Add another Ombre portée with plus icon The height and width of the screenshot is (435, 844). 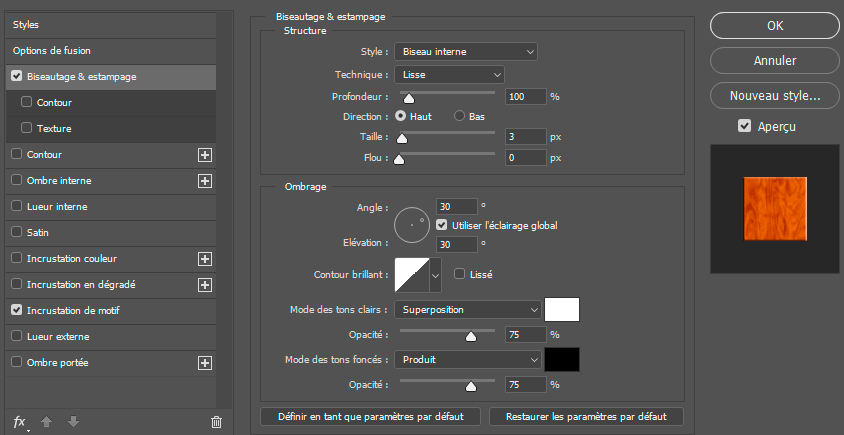(x=205, y=363)
